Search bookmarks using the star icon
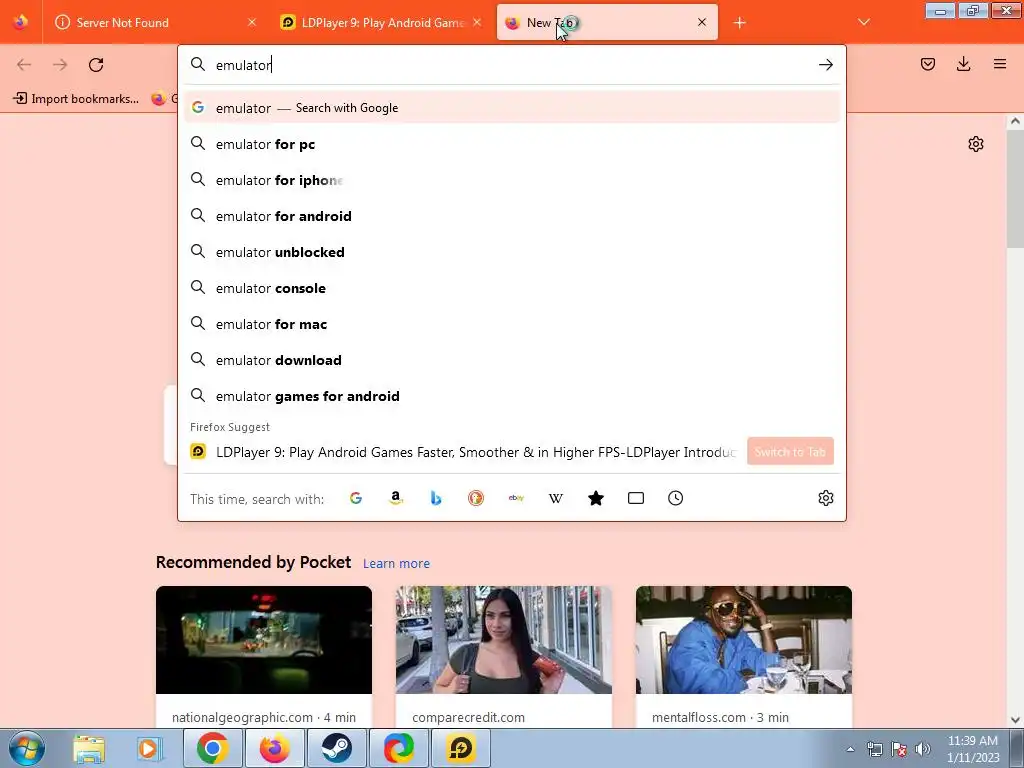 (x=596, y=498)
